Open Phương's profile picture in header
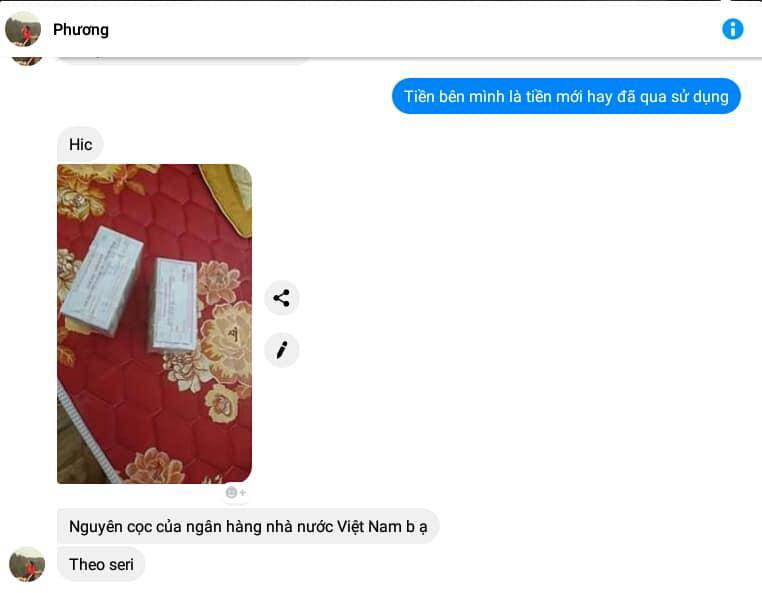Screen dimensions: 762x593 pyautogui.click(x=23, y=29)
